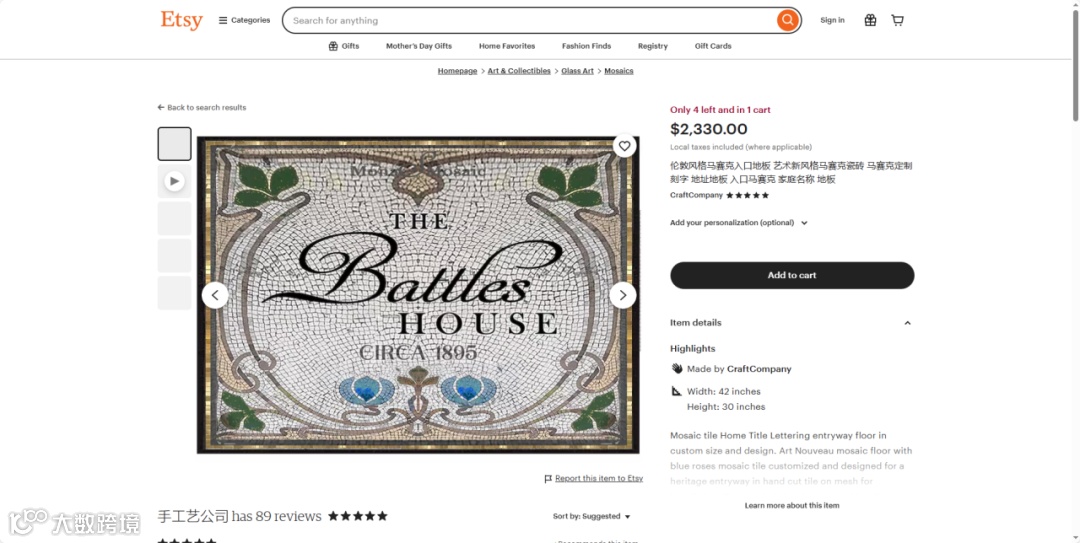The image size is (1080, 543).
Task: Collapse the Item details section
Action: [907, 323]
